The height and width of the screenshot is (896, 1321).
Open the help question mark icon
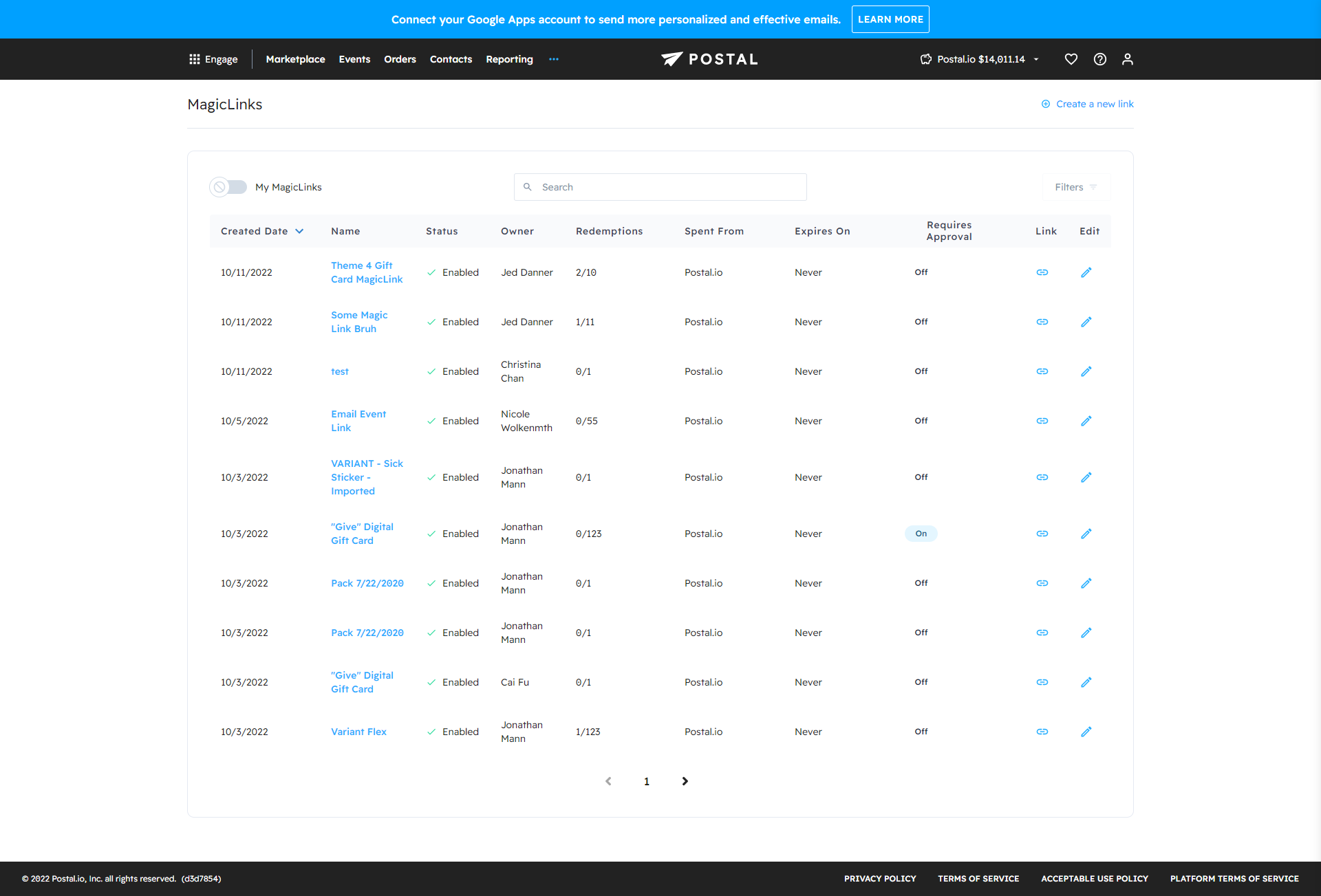1099,59
